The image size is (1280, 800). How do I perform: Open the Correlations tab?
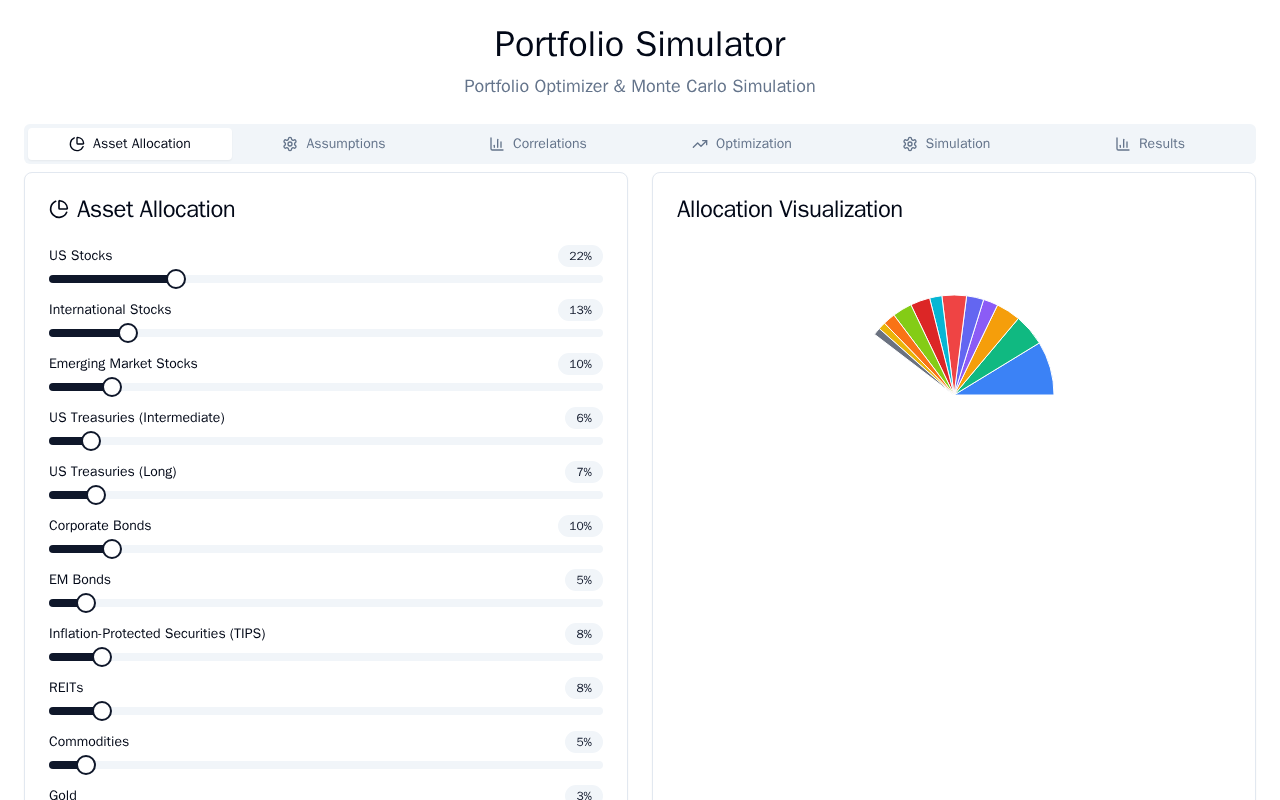538,144
